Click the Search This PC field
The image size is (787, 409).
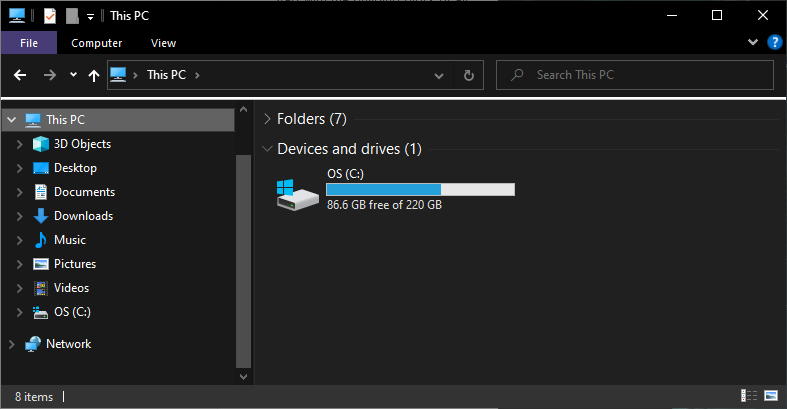[640, 75]
